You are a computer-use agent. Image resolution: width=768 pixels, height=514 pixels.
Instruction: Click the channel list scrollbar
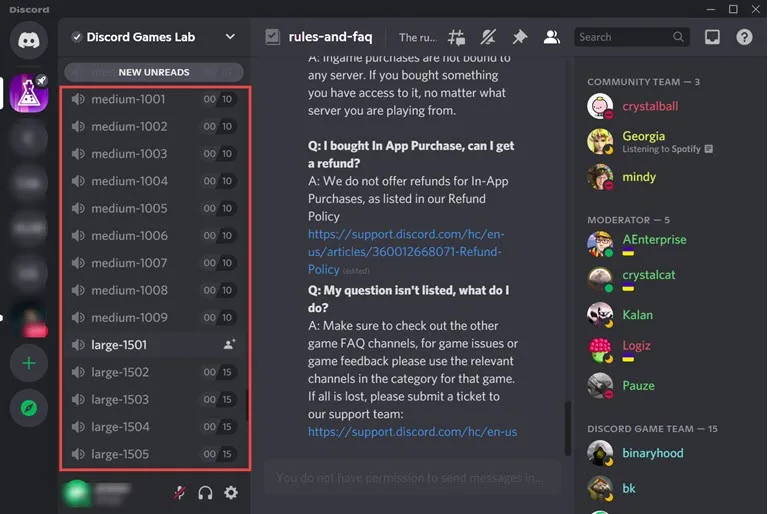(247, 404)
